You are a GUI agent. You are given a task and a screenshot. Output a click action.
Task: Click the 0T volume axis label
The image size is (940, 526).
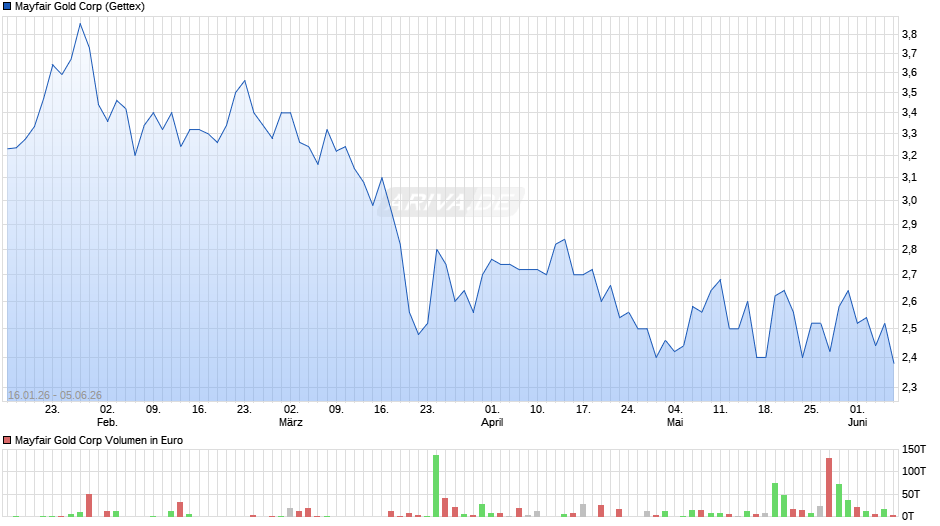point(908,516)
